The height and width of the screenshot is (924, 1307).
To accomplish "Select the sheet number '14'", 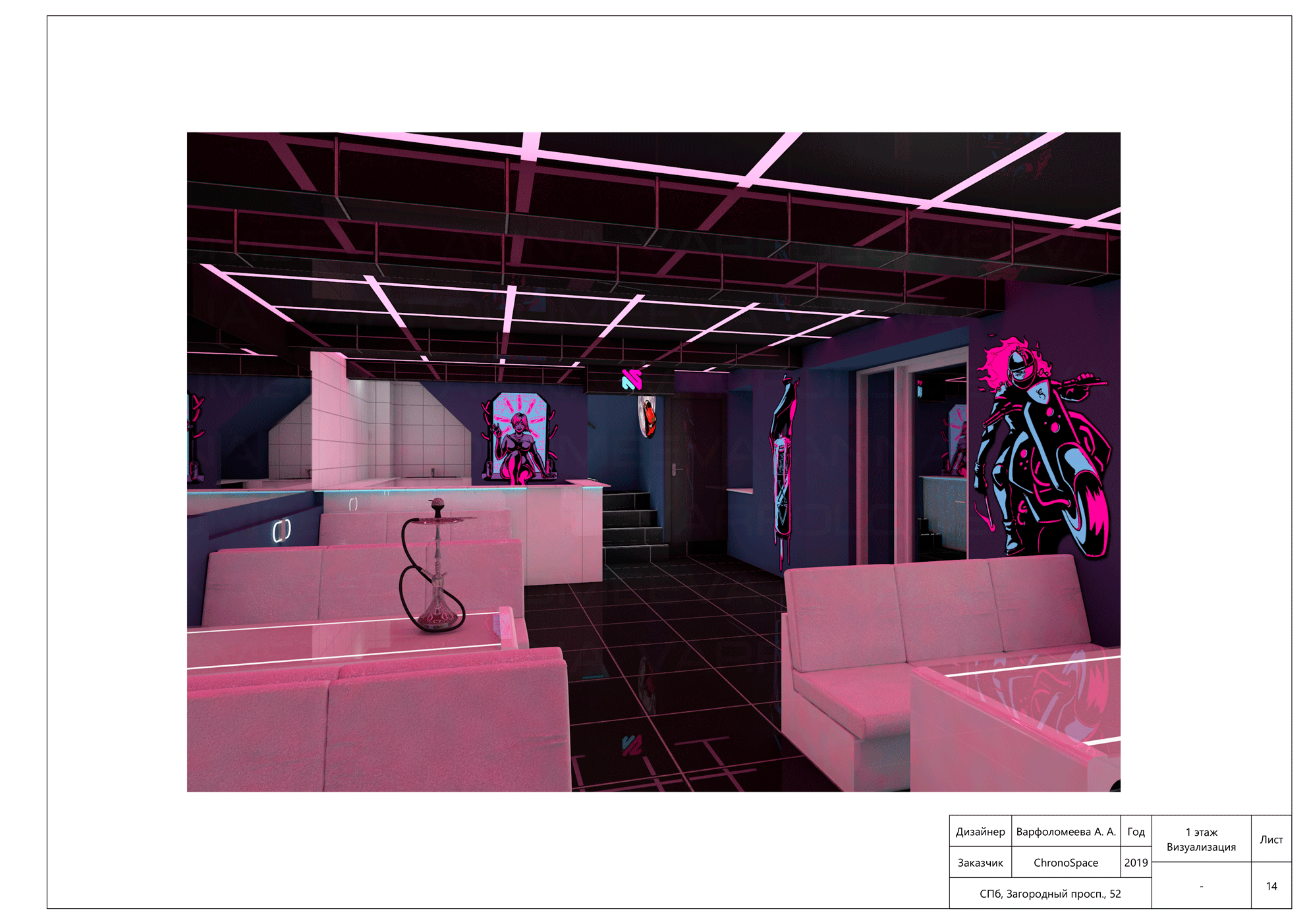I will coord(1271,886).
